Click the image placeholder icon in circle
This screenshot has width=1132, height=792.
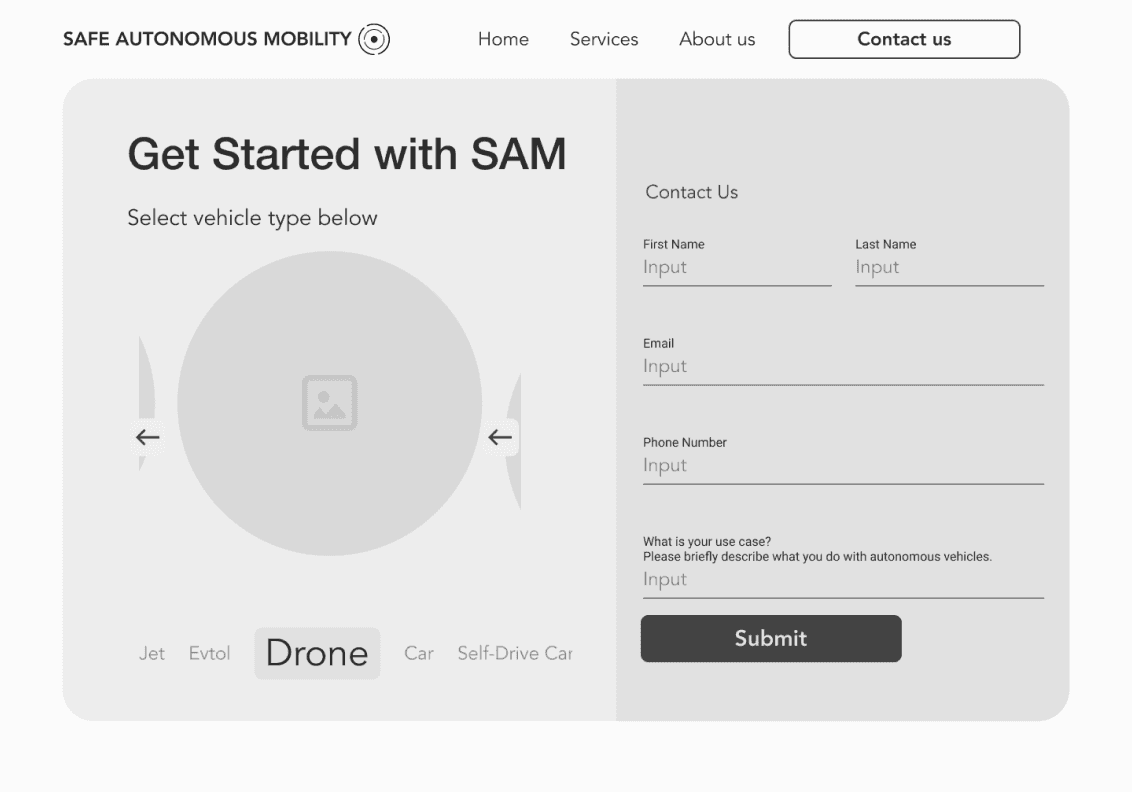point(330,403)
